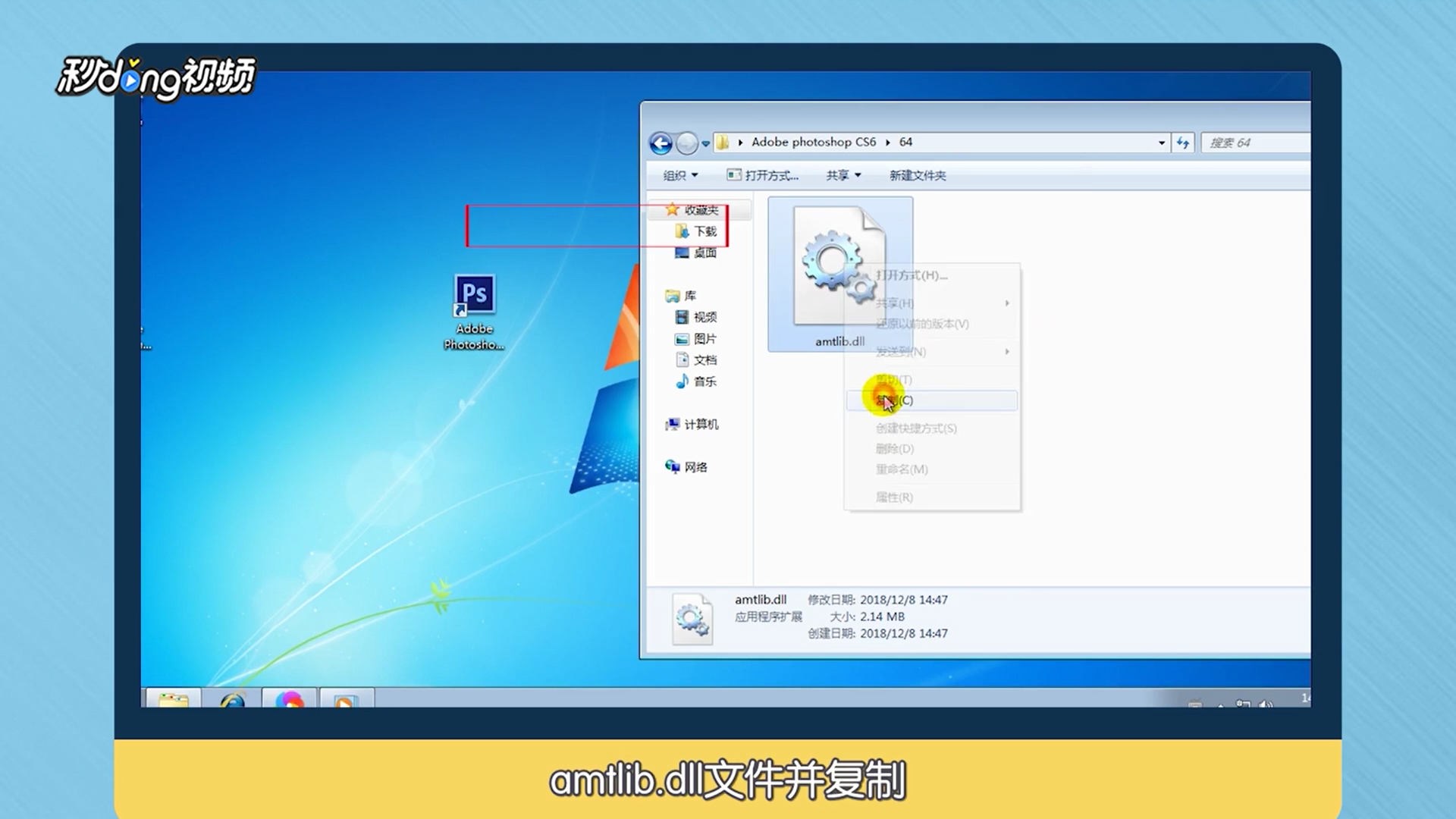Select 收藏夹 in the navigation pane

point(701,210)
